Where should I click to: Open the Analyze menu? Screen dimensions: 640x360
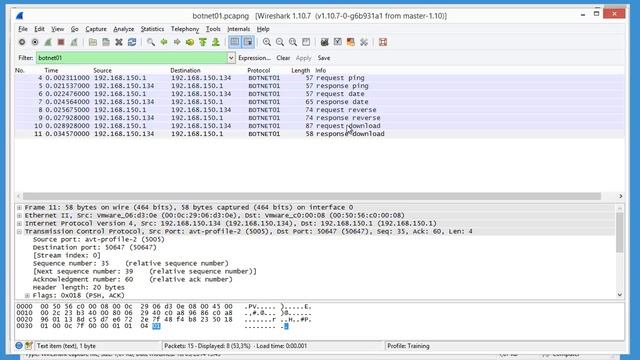(x=124, y=29)
